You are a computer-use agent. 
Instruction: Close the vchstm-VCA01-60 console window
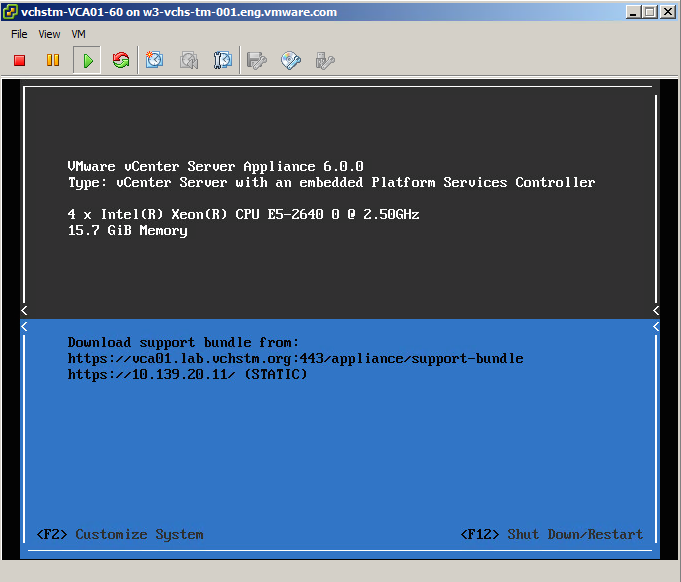click(x=668, y=12)
